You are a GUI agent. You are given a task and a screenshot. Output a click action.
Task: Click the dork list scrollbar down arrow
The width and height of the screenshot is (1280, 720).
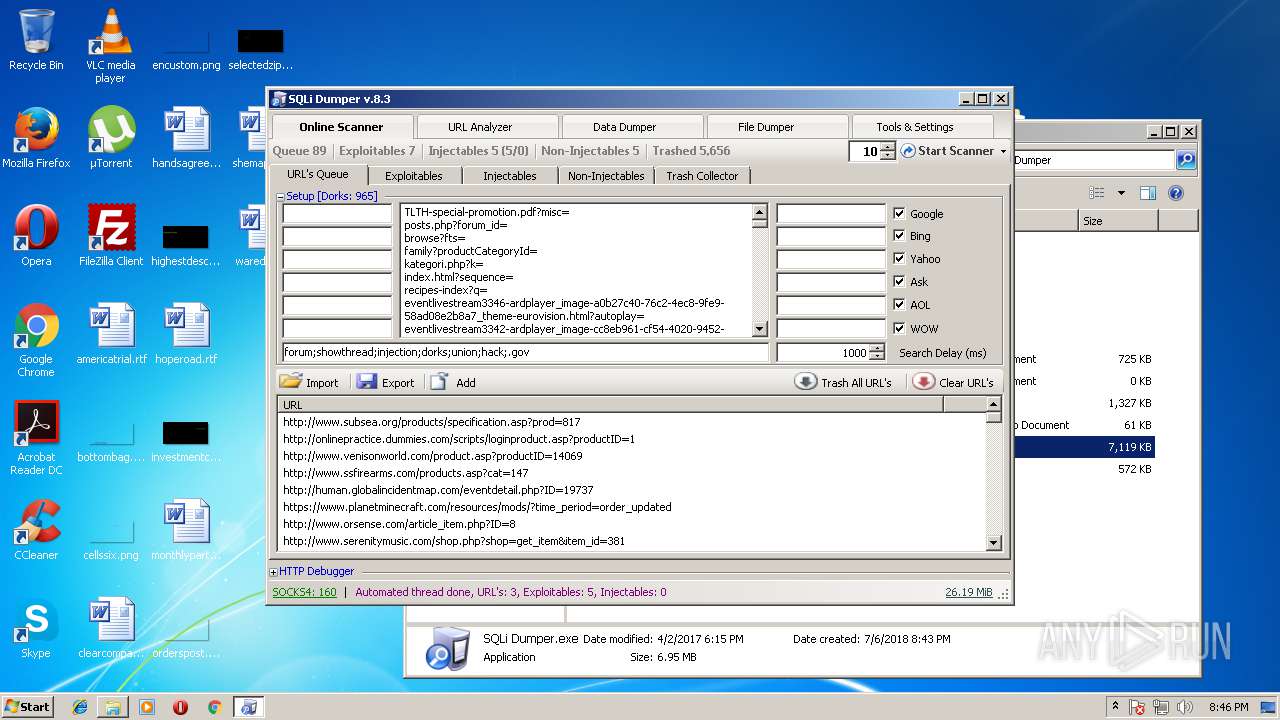pos(759,329)
